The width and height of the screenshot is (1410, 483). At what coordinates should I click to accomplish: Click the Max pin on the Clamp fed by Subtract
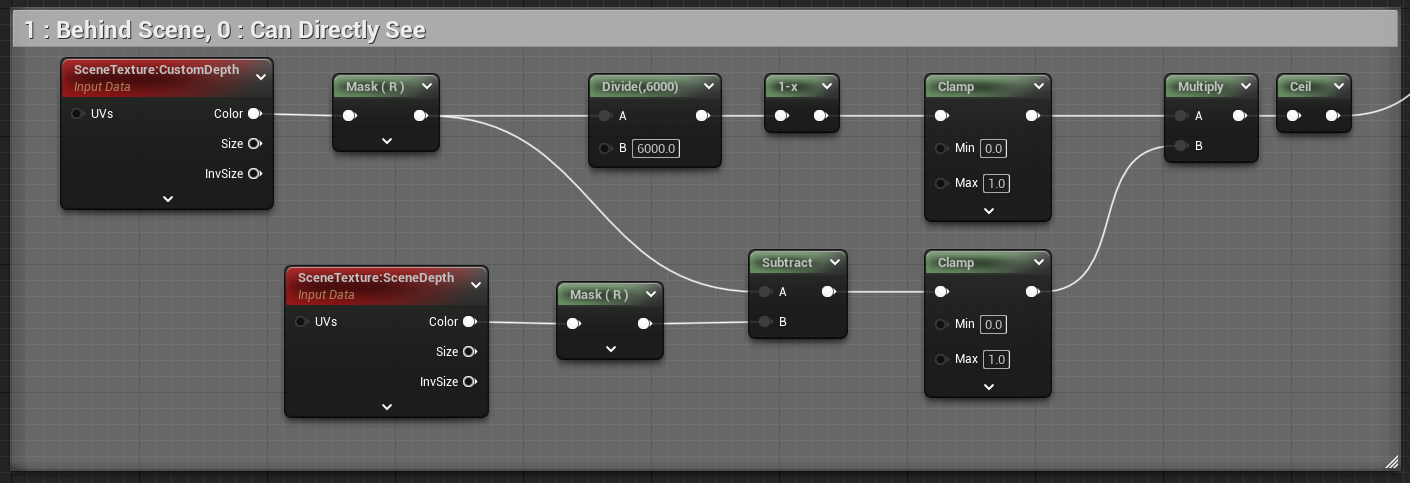click(941, 359)
